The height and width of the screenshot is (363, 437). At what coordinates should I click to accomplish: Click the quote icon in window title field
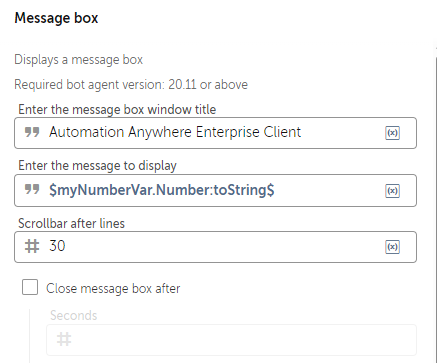32,132
